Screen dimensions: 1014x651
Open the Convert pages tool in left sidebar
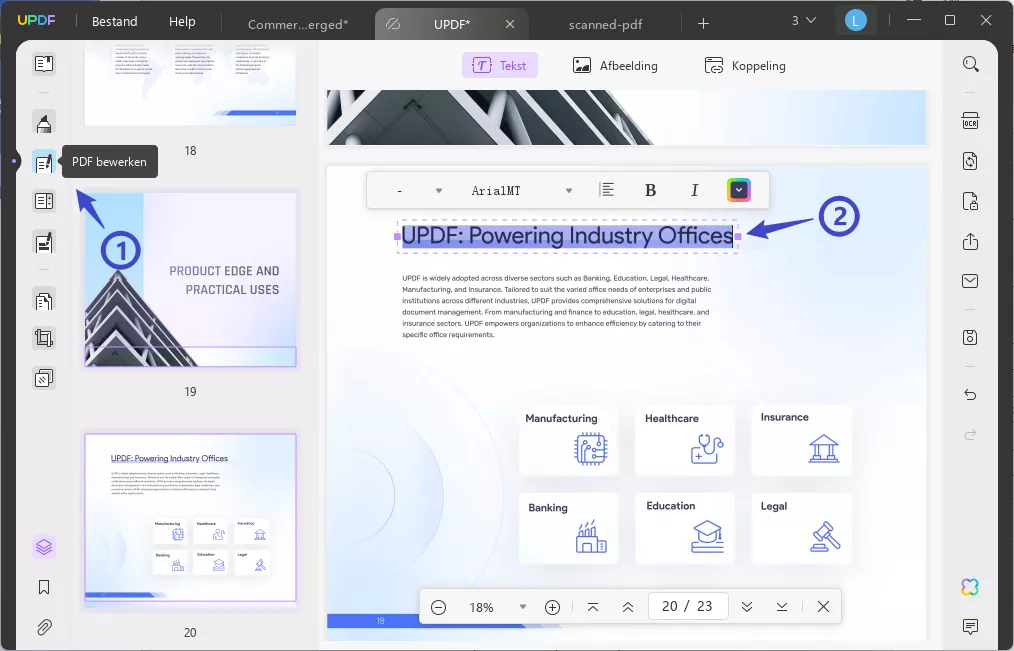44,300
